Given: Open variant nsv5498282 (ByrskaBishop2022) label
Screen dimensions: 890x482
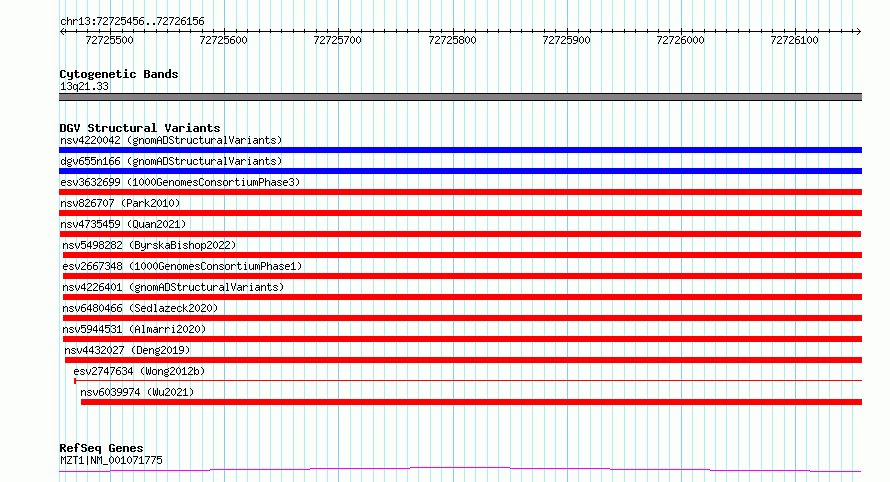Looking at the screenshot, I should coord(149,245).
